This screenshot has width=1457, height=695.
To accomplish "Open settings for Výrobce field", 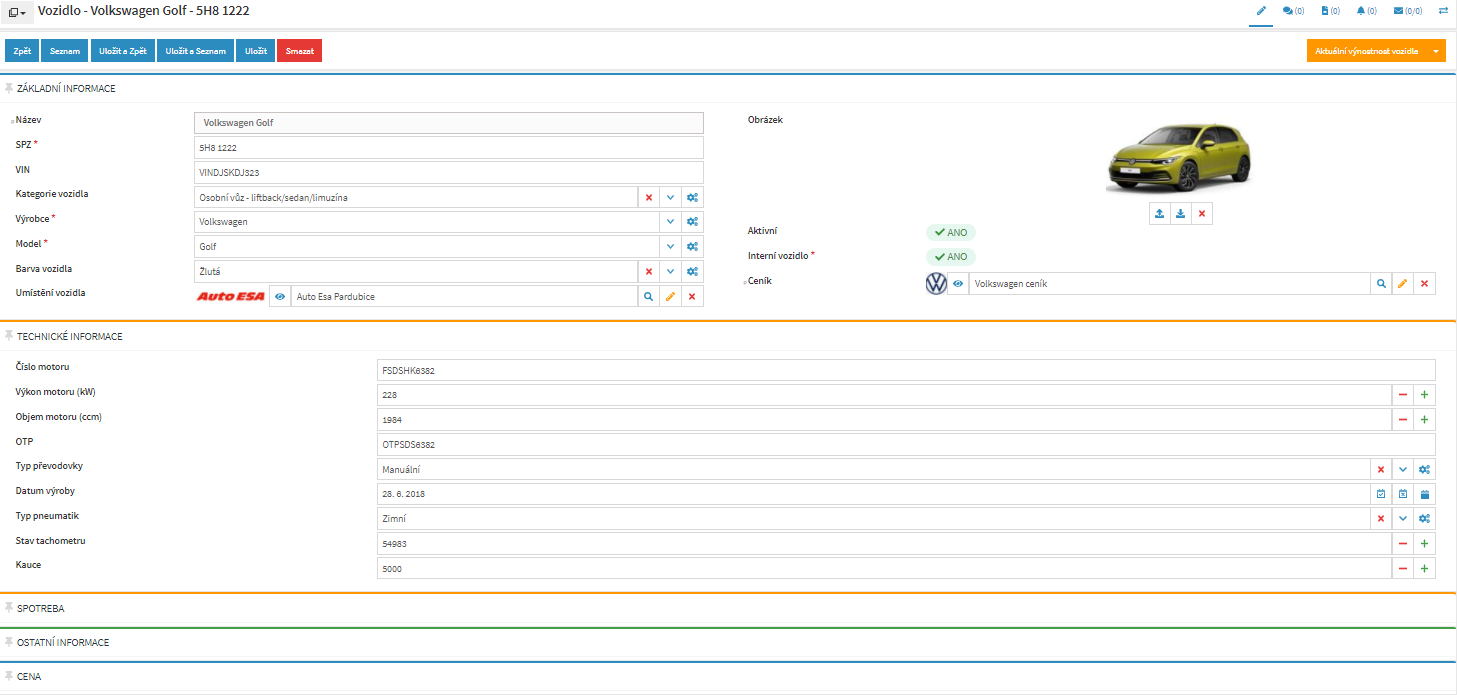I will [x=692, y=222].
